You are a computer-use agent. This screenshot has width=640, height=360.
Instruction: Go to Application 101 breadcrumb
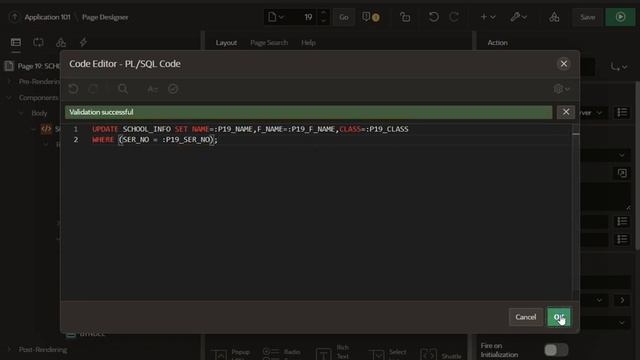[x=47, y=17]
